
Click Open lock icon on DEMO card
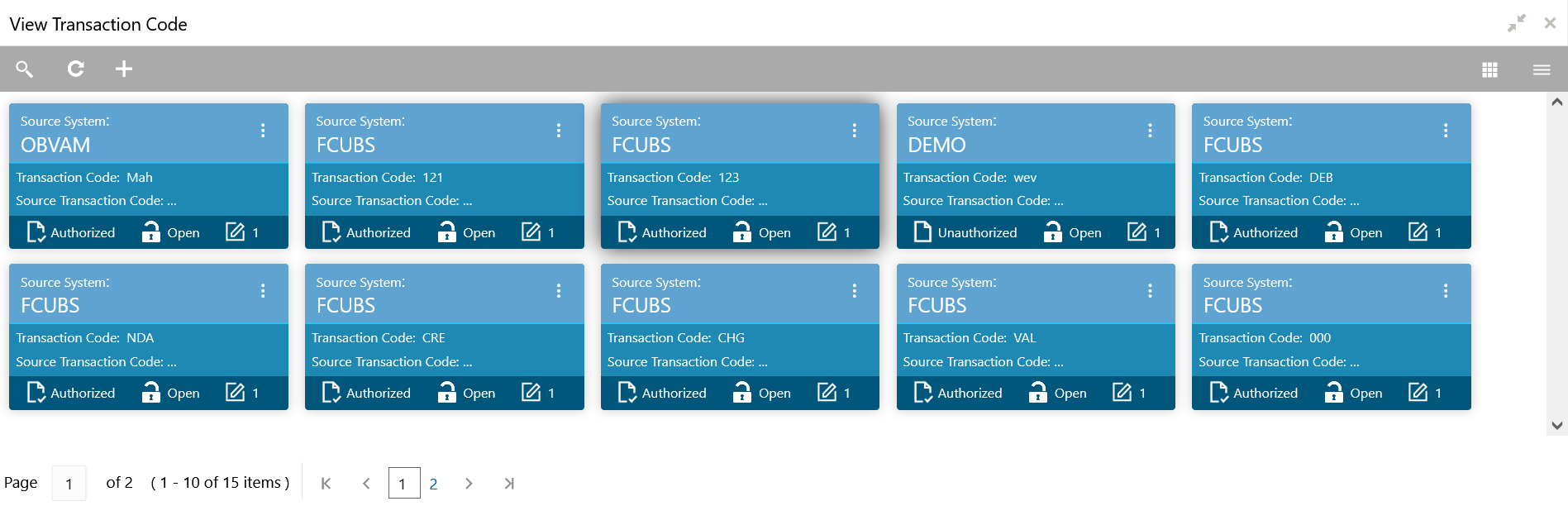[1052, 232]
